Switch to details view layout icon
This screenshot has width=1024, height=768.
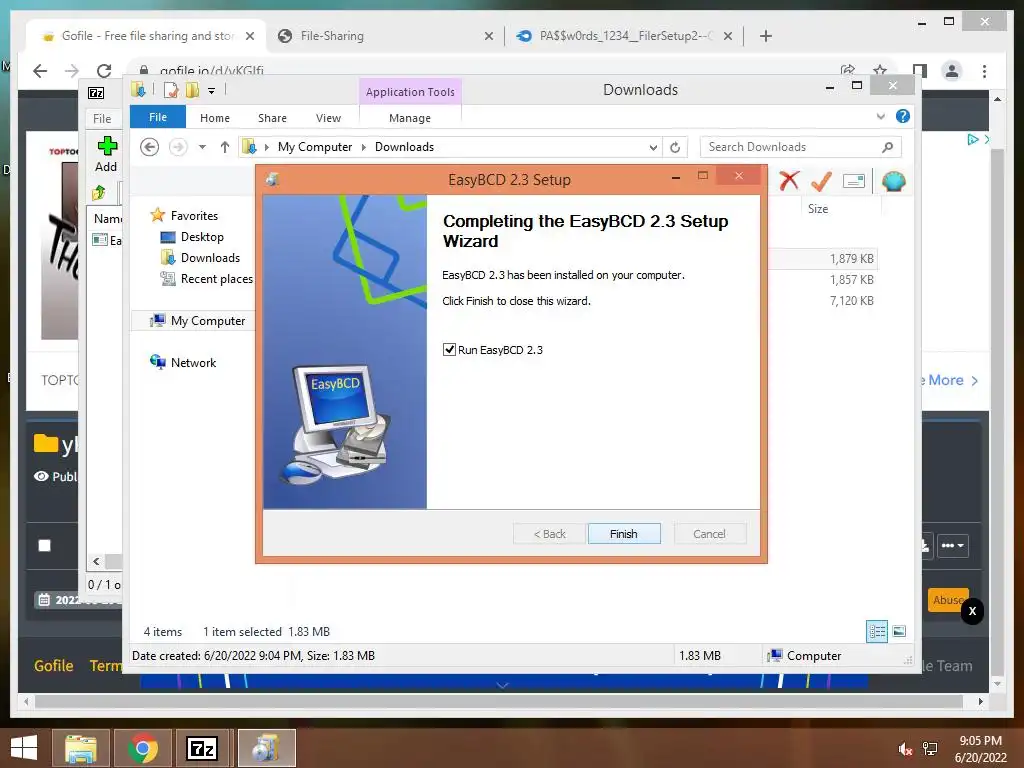tap(877, 632)
